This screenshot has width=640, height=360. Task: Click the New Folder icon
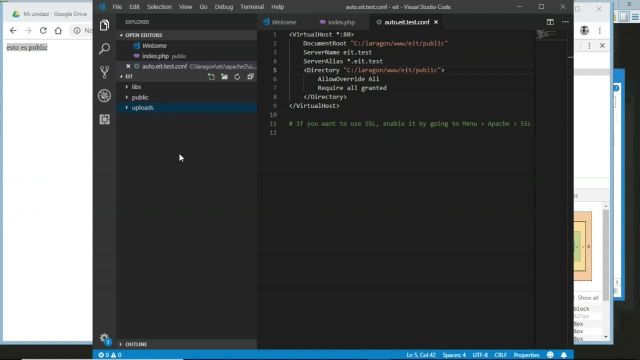point(224,77)
